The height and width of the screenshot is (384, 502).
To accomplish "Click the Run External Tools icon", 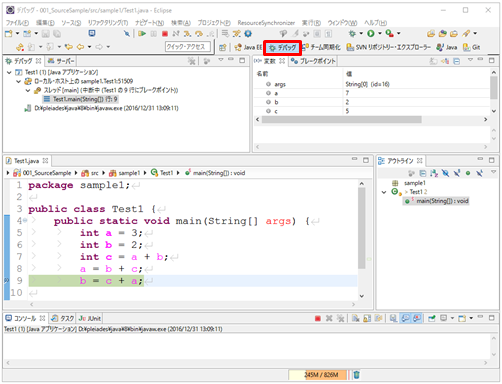I will (389, 33).
